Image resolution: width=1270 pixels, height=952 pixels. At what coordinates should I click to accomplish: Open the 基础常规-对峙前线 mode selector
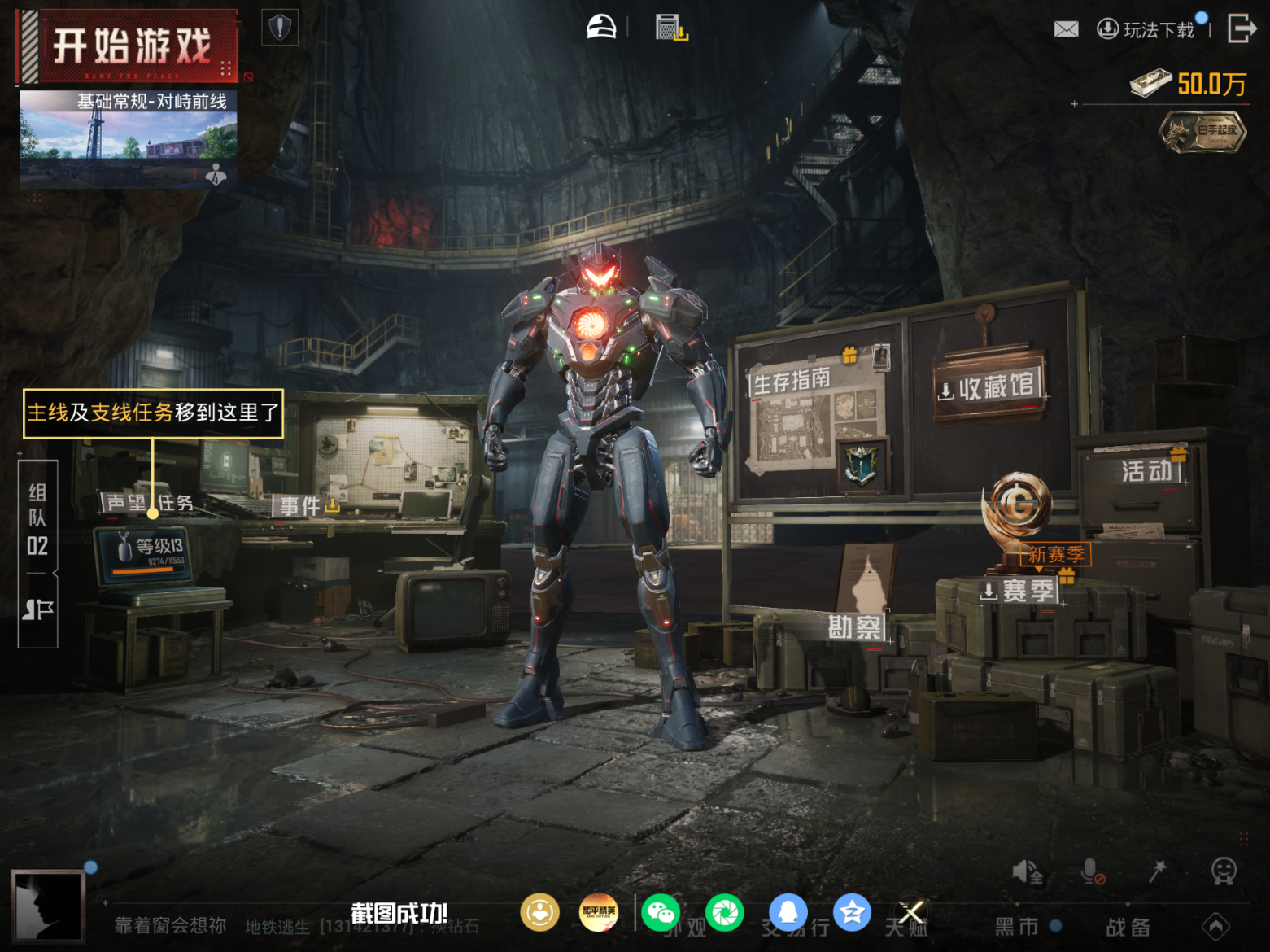tap(129, 138)
